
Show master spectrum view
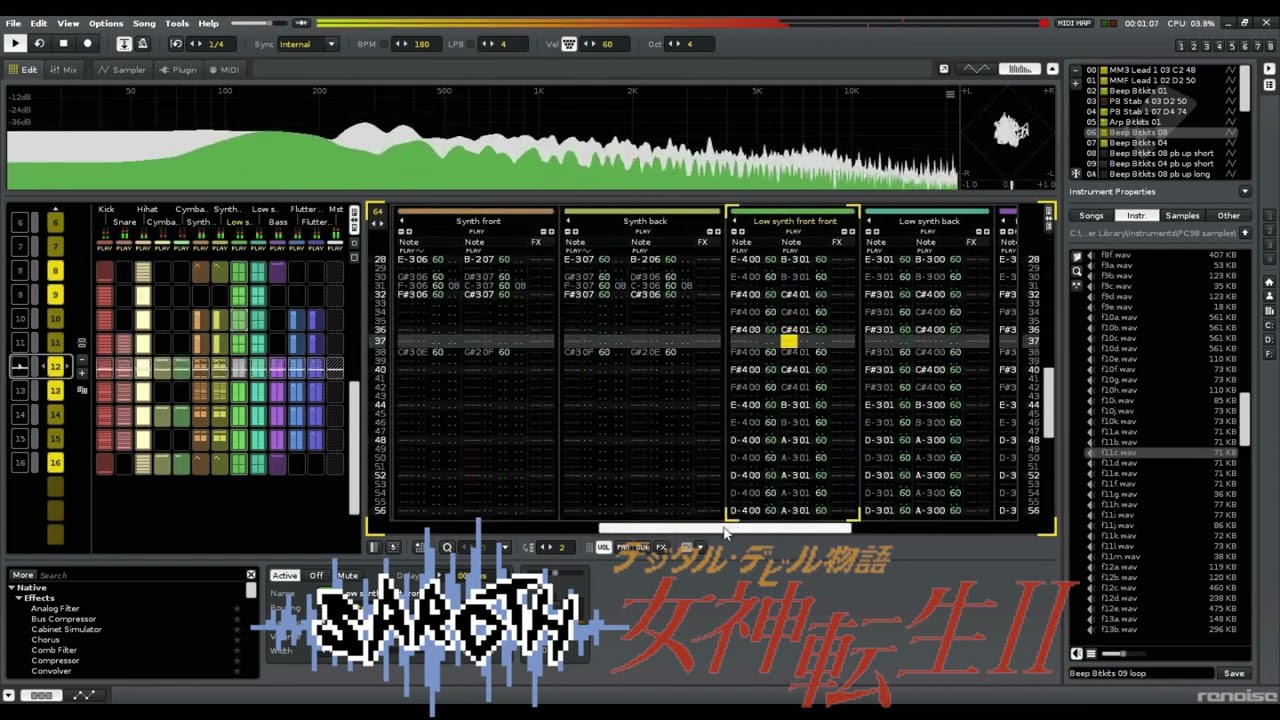pyautogui.click(x=1020, y=69)
